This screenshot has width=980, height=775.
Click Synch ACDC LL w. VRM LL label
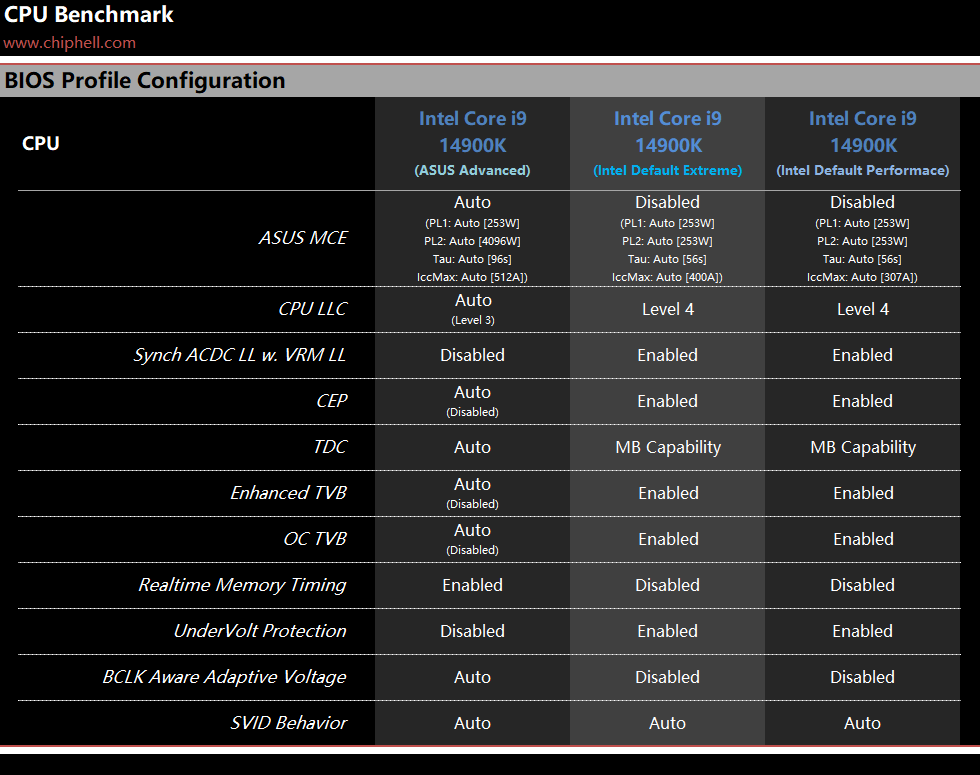tap(239, 355)
